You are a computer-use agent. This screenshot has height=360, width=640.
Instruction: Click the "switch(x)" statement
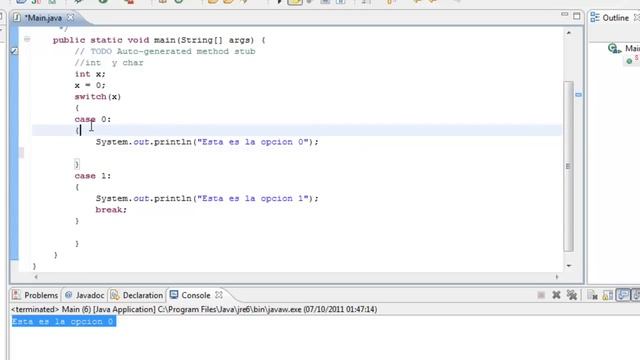click(x=98, y=97)
